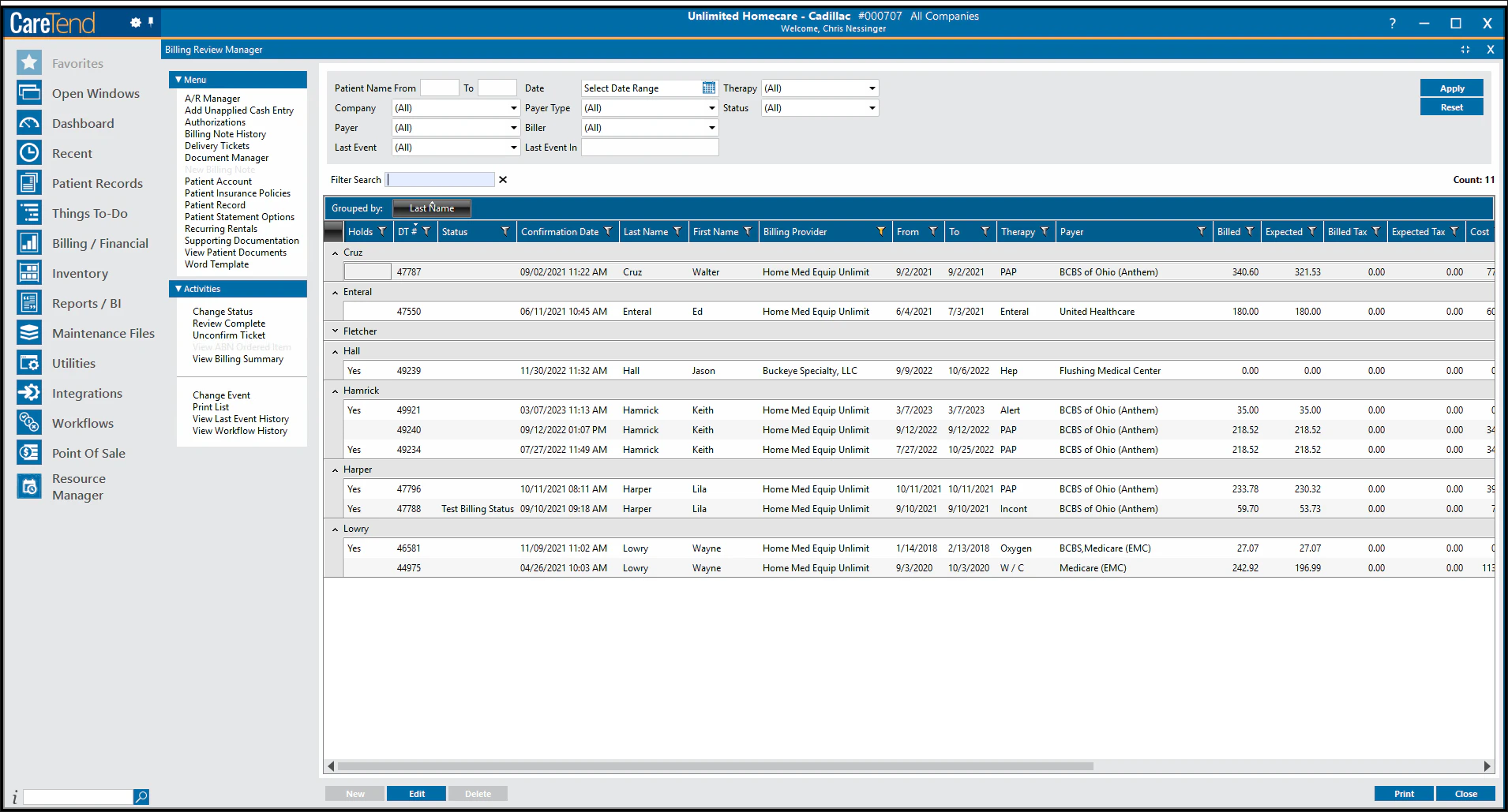
Task: Clear the Filter Search with the X icon
Action: click(503, 179)
